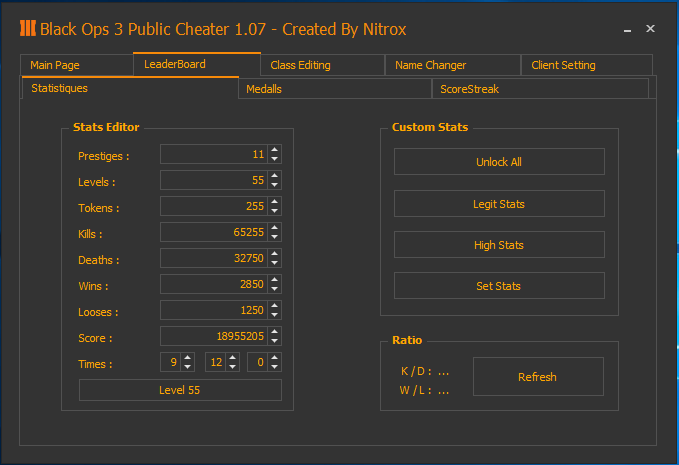
Task: Click the Looses field showing 1250
Action: (x=214, y=310)
